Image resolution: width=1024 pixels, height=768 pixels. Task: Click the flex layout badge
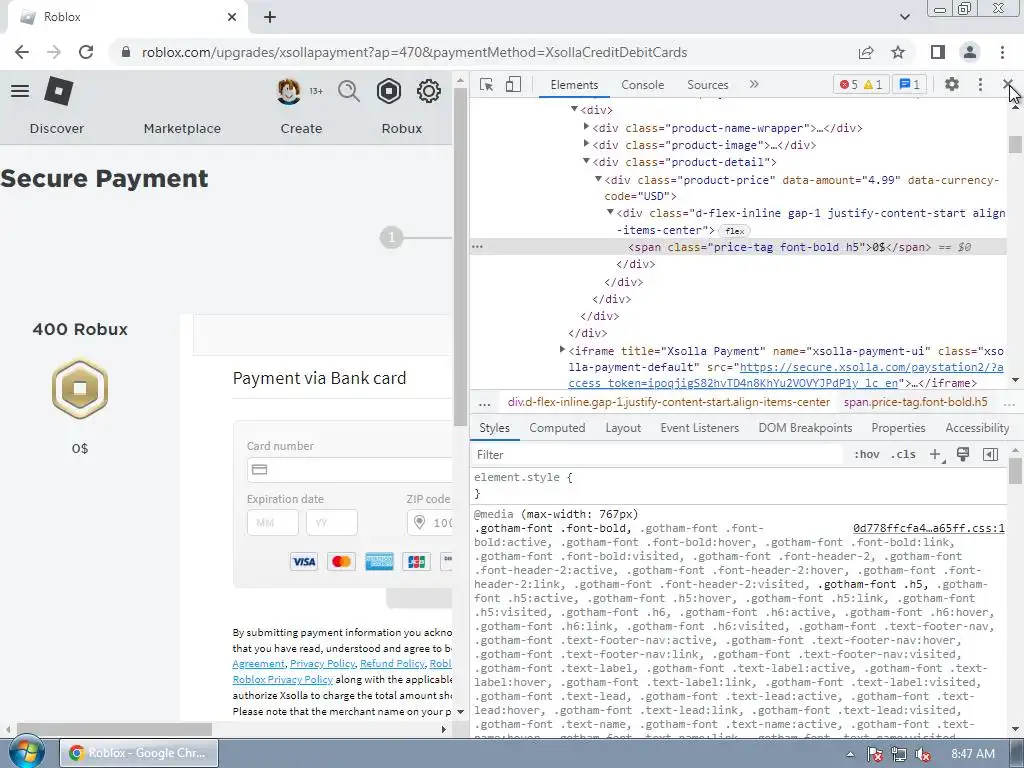click(734, 231)
